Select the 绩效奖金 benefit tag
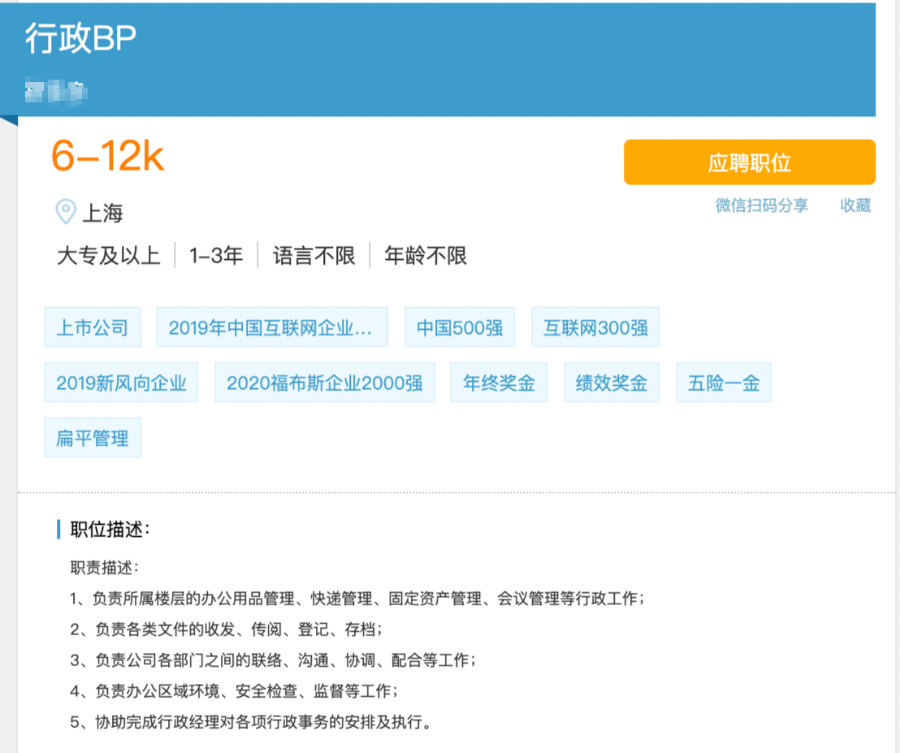The image size is (900, 753). [611, 382]
